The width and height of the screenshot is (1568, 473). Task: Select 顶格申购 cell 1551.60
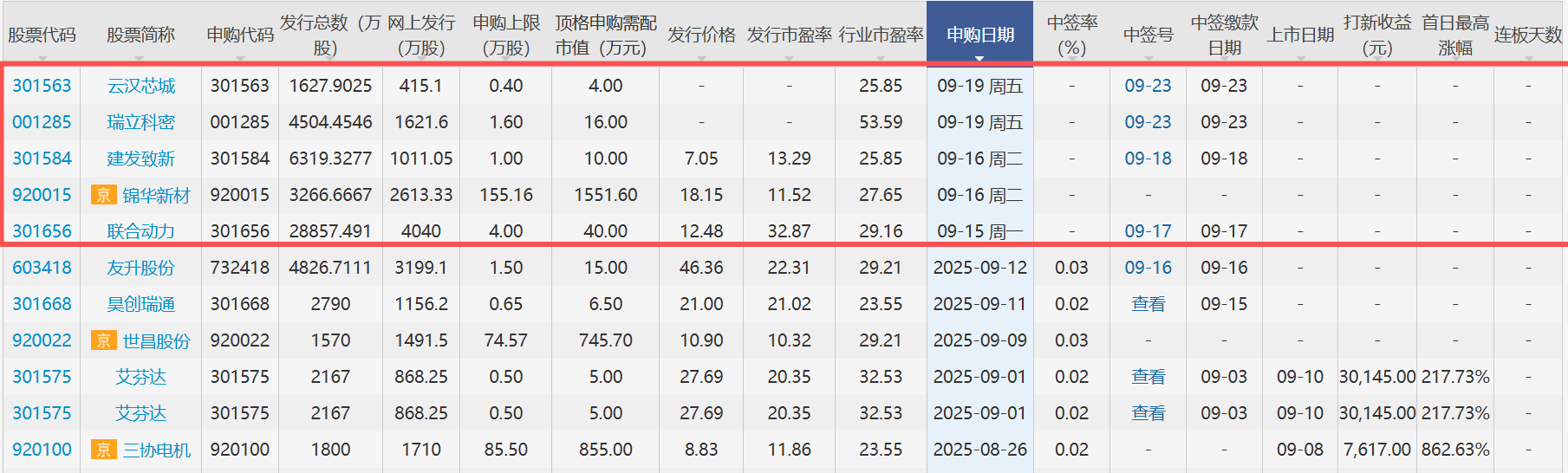pyautogui.click(x=606, y=195)
